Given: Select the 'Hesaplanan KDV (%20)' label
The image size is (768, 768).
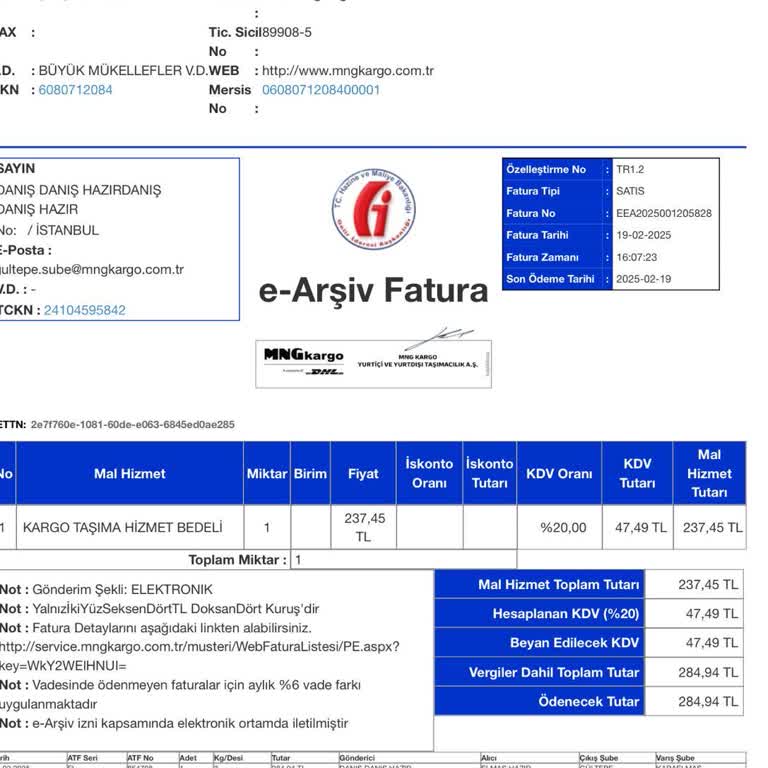Looking at the screenshot, I should click(x=566, y=614).
